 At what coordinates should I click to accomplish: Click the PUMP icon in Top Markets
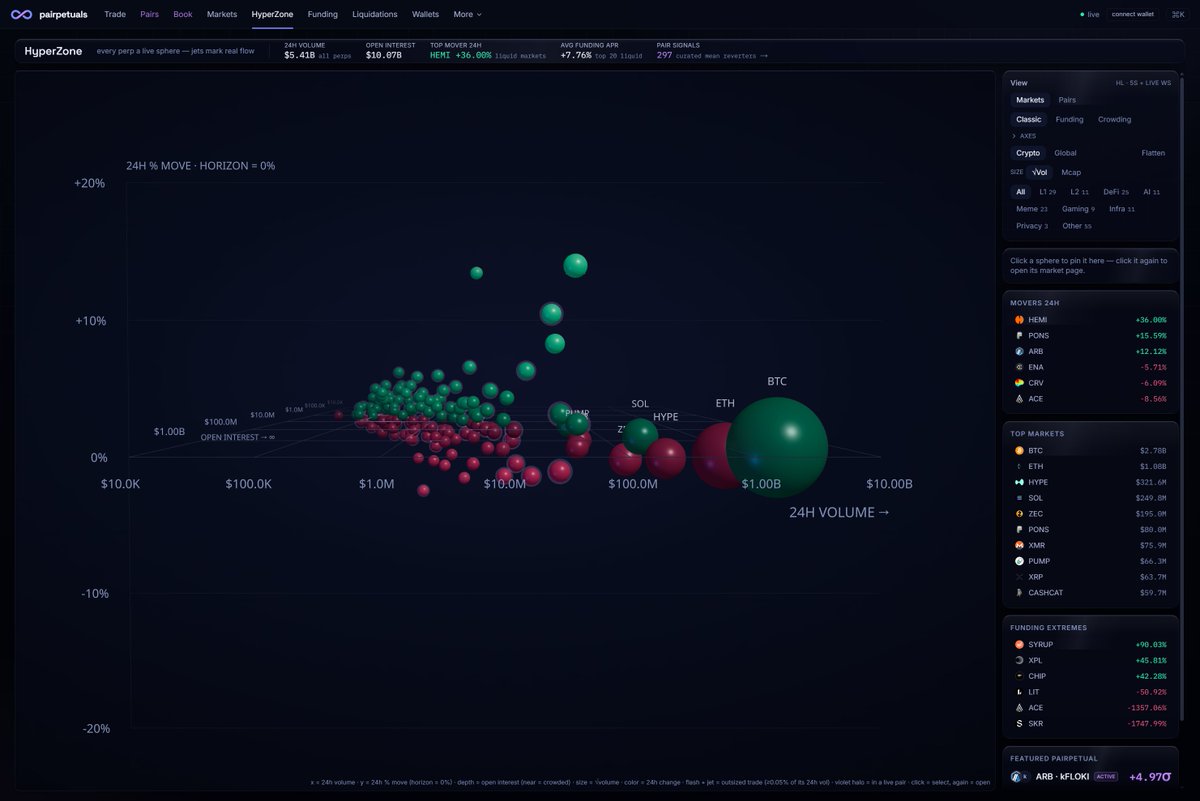[1019, 561]
